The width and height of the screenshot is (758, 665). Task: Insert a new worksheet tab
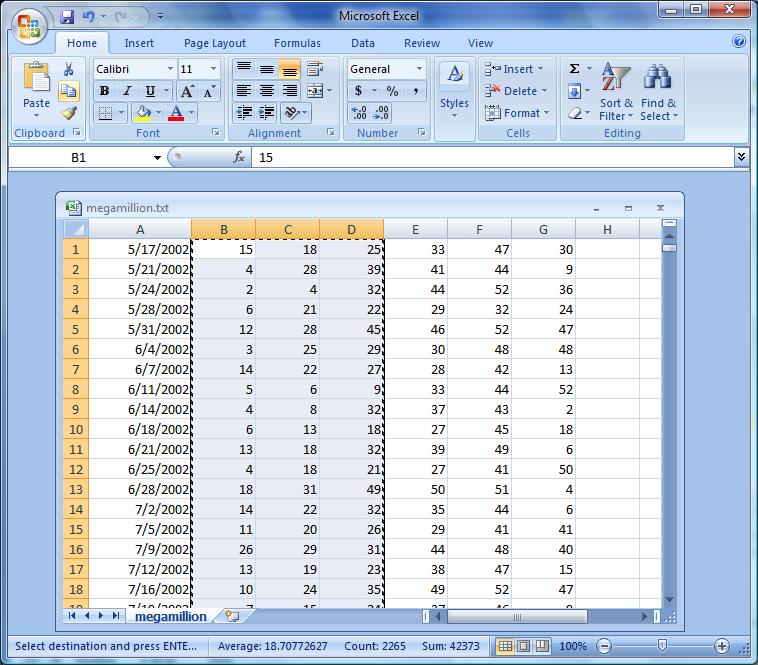click(233, 616)
